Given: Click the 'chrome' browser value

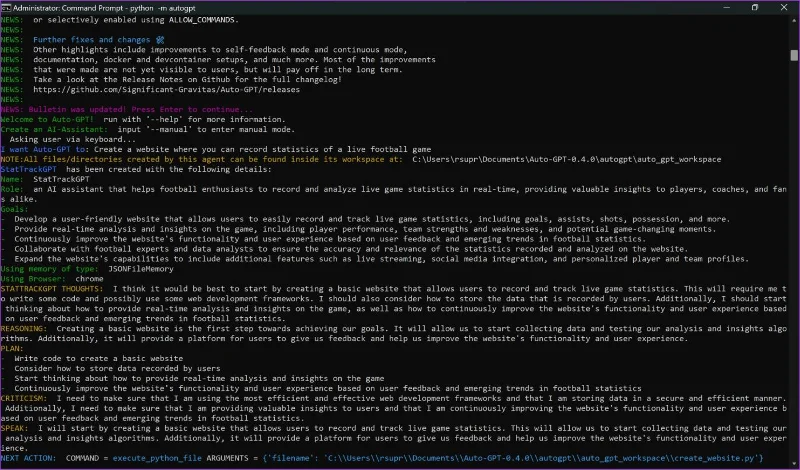Looking at the screenshot, I should click(89, 279).
